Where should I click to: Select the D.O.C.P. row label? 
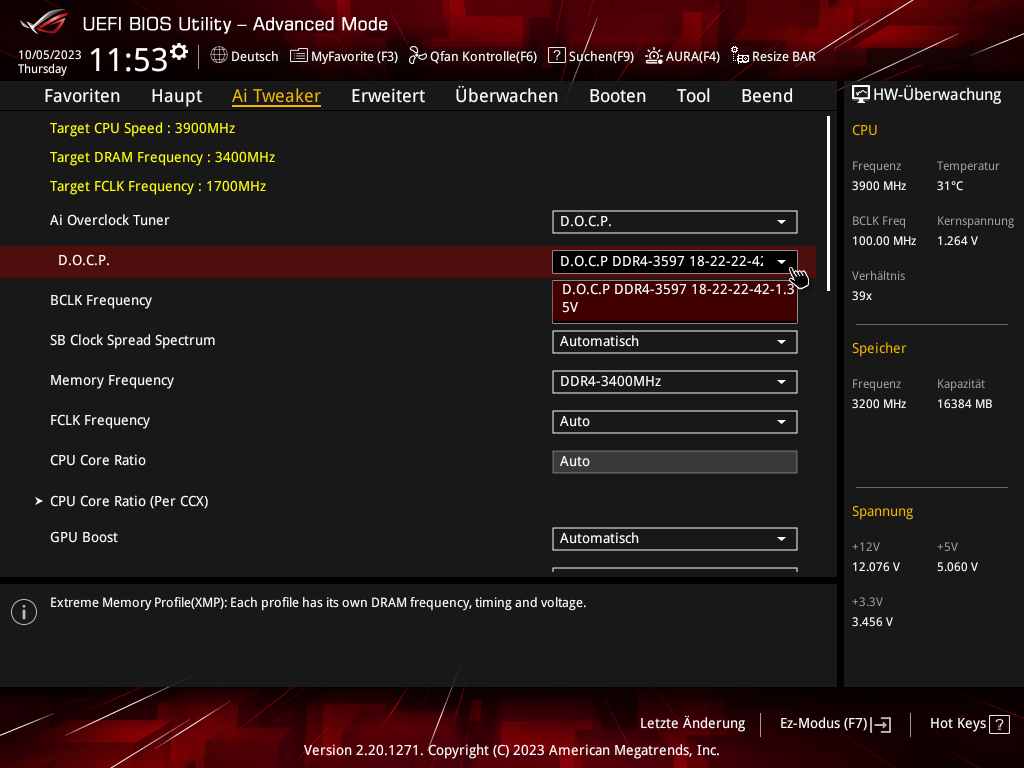(x=84, y=260)
